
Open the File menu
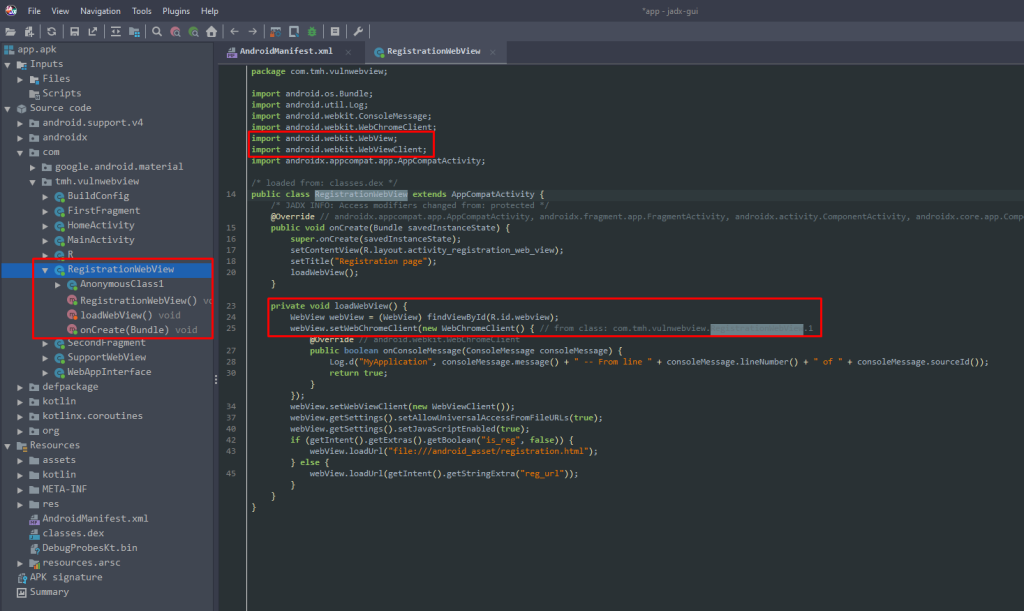pyautogui.click(x=34, y=11)
